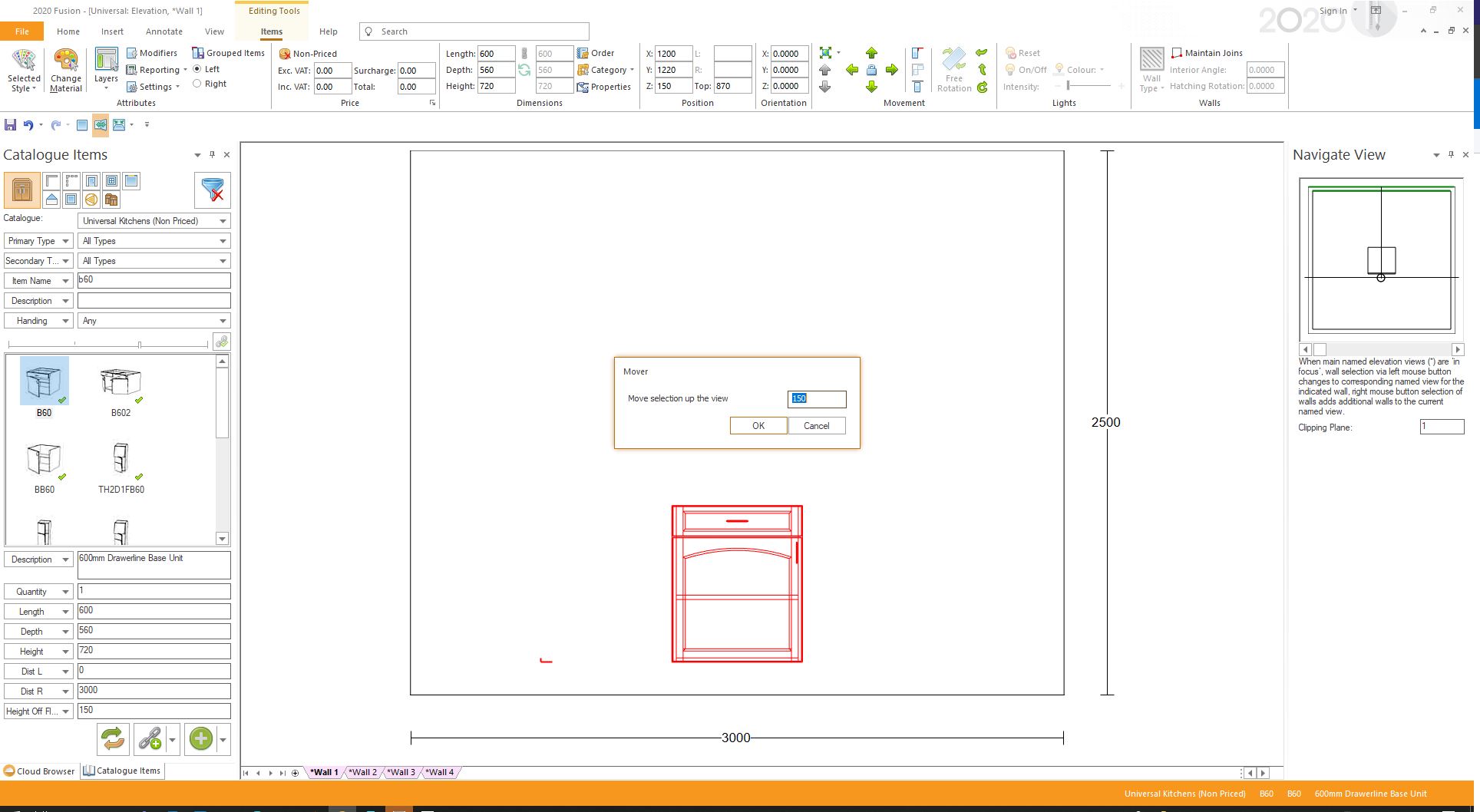This screenshot has width=1480, height=812.
Task: Select the Left handing radio button
Action: pos(197,69)
